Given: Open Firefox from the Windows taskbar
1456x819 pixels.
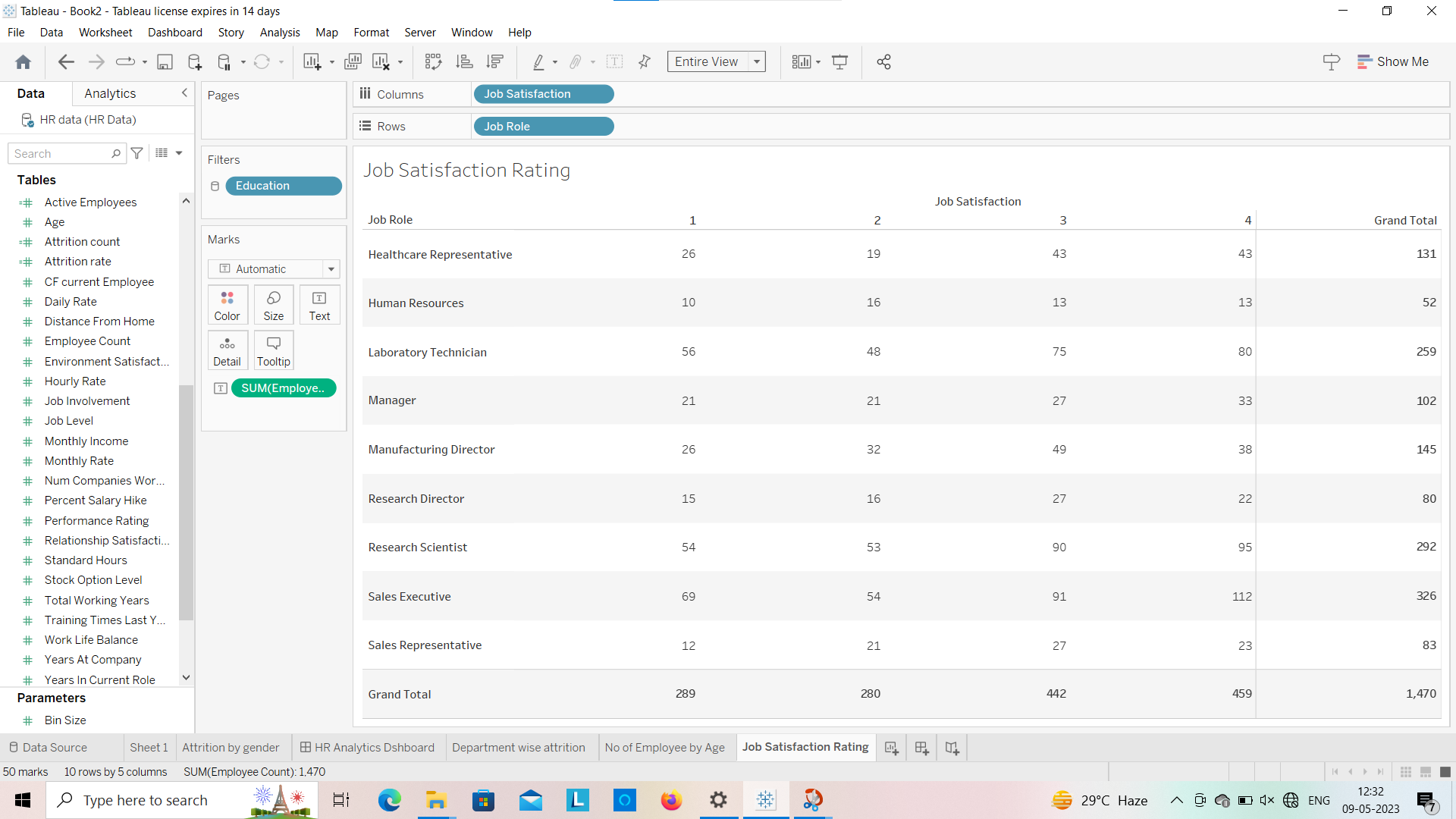Looking at the screenshot, I should [671, 801].
